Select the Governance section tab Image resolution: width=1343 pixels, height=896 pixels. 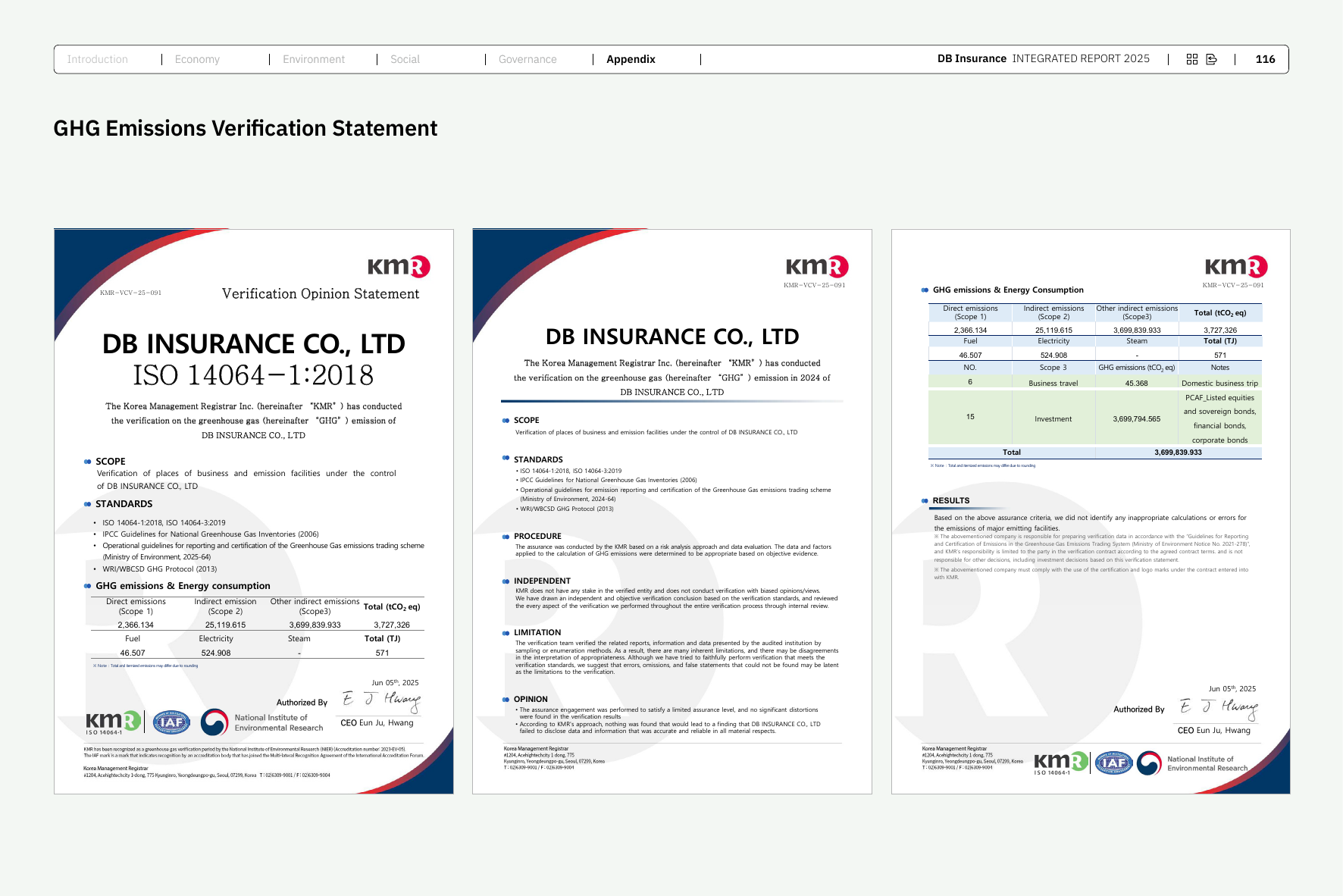pyautogui.click(x=527, y=59)
